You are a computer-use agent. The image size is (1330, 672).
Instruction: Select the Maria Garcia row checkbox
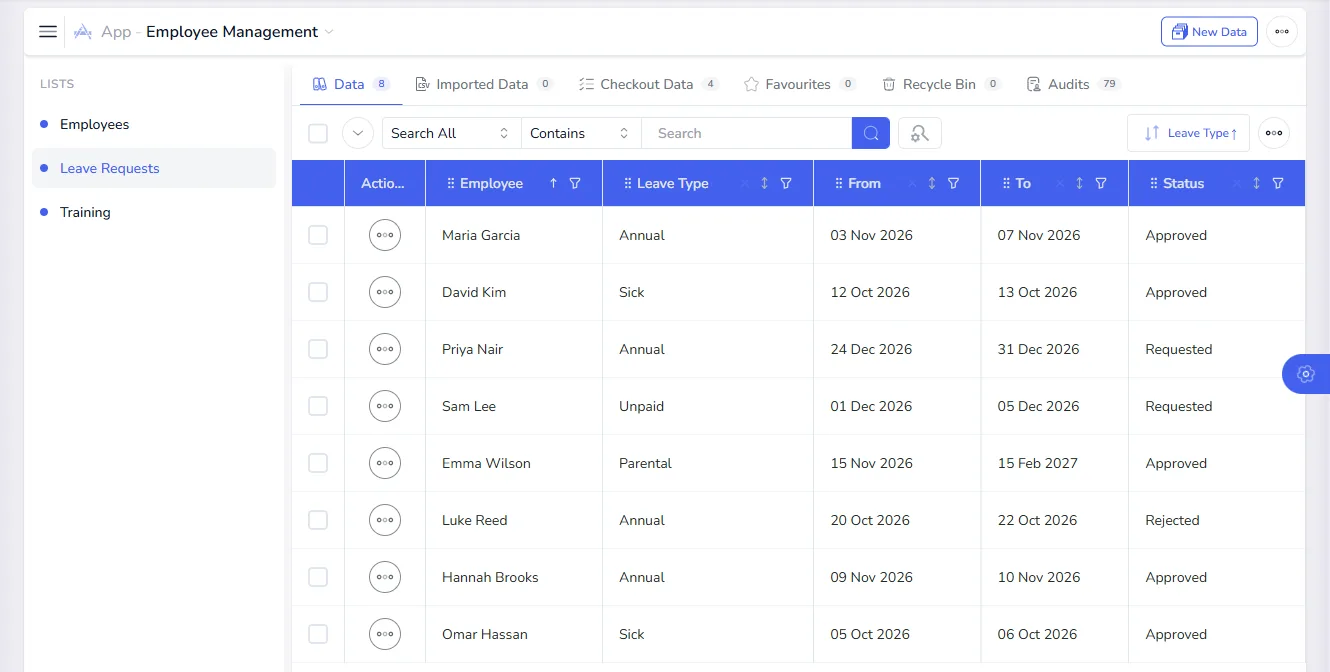318,235
